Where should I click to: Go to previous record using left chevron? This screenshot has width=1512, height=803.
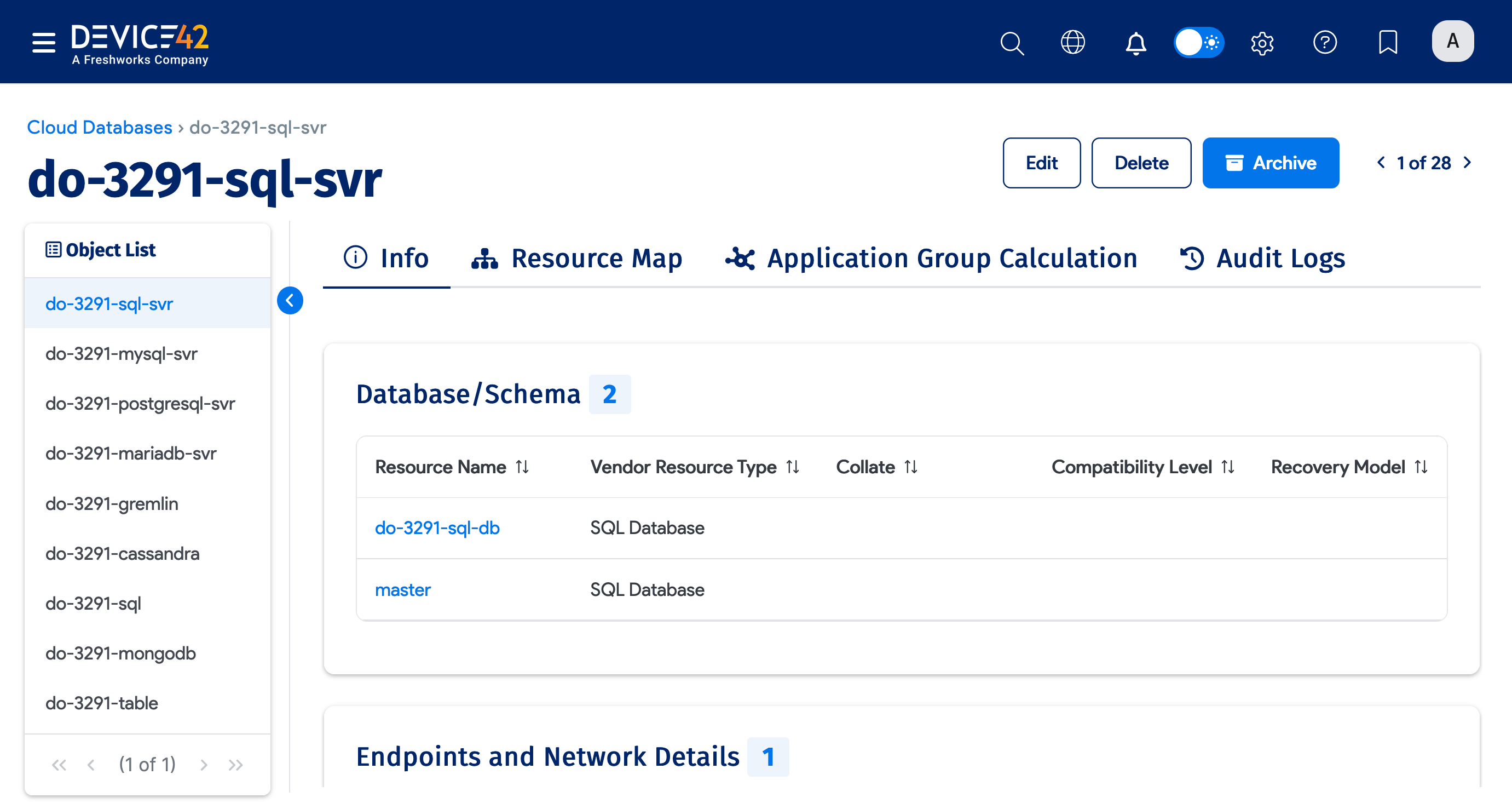(1381, 163)
